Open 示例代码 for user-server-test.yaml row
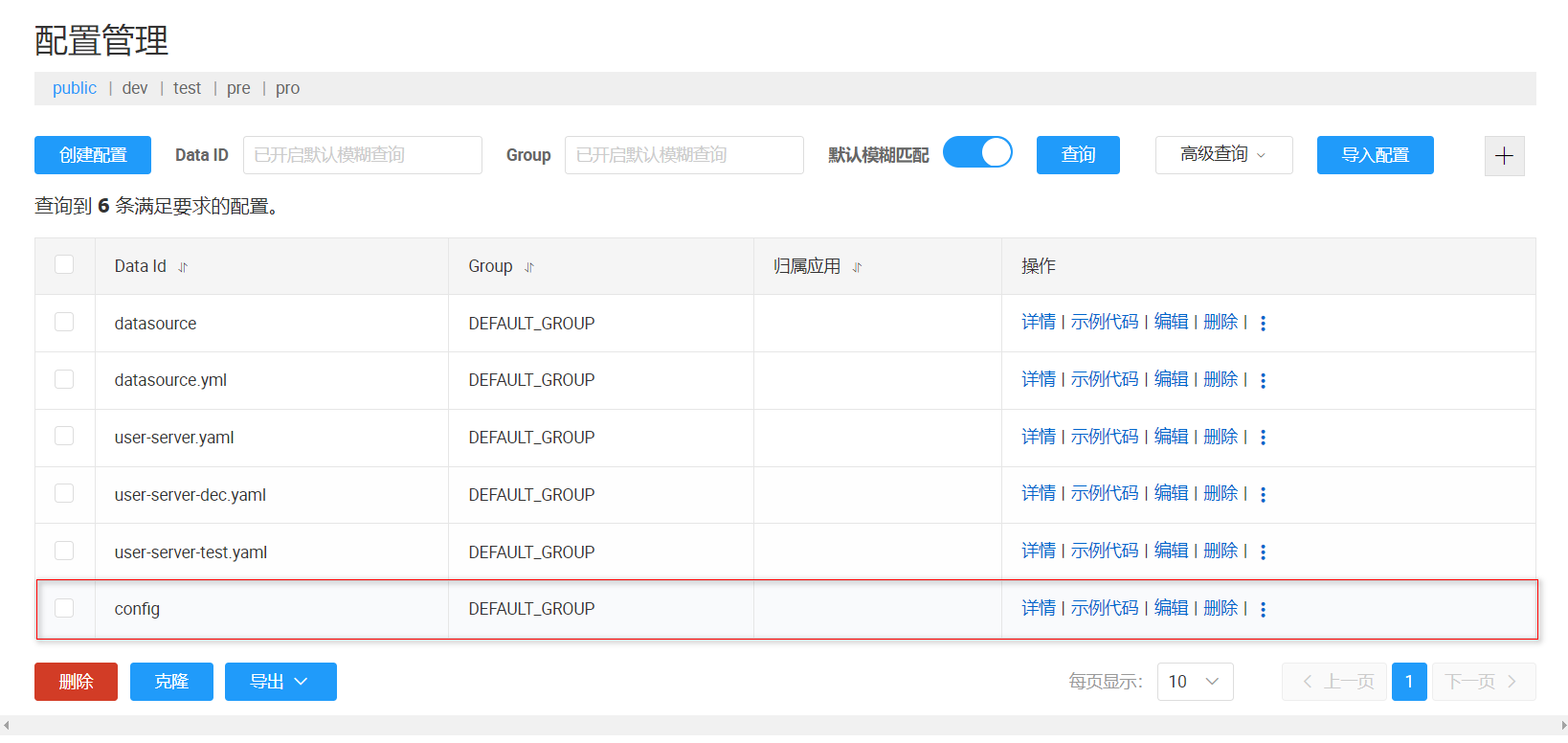 click(1105, 551)
